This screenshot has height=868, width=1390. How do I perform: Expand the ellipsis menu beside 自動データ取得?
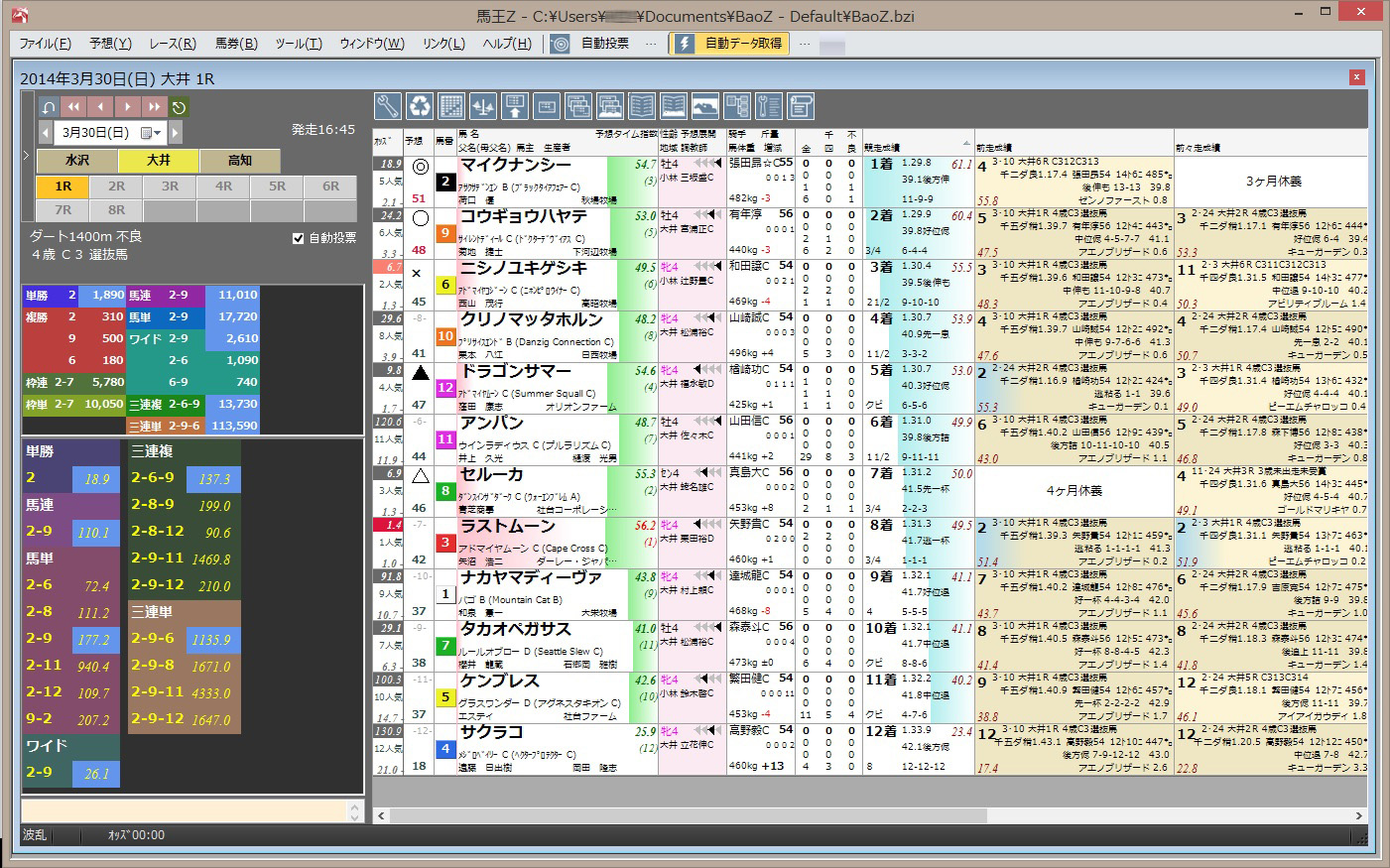click(804, 43)
